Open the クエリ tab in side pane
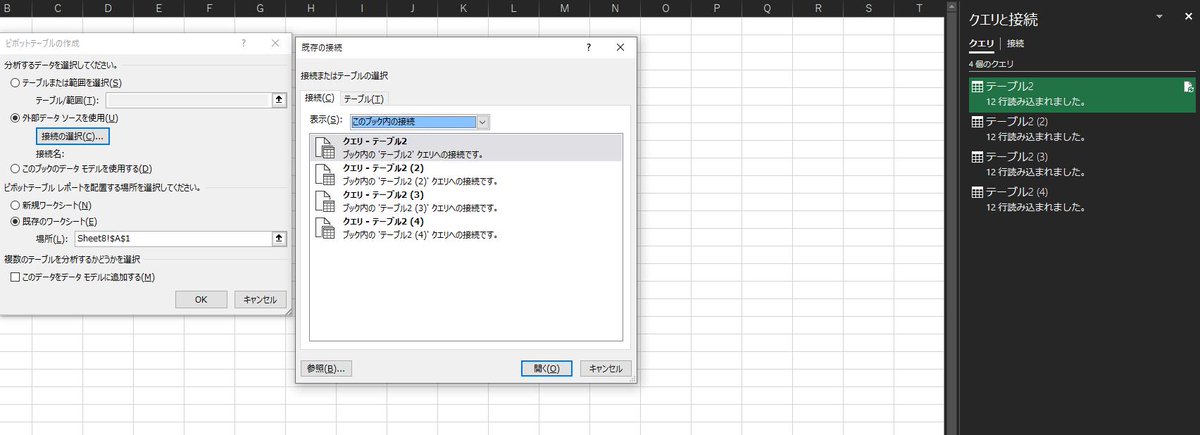 click(981, 44)
